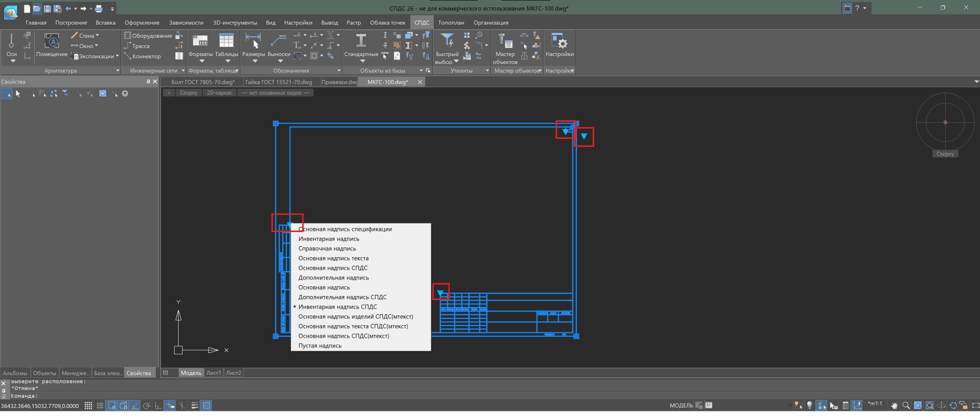Click the Zoom magnifier icon in status bar
The image size is (980, 420).
906,405
